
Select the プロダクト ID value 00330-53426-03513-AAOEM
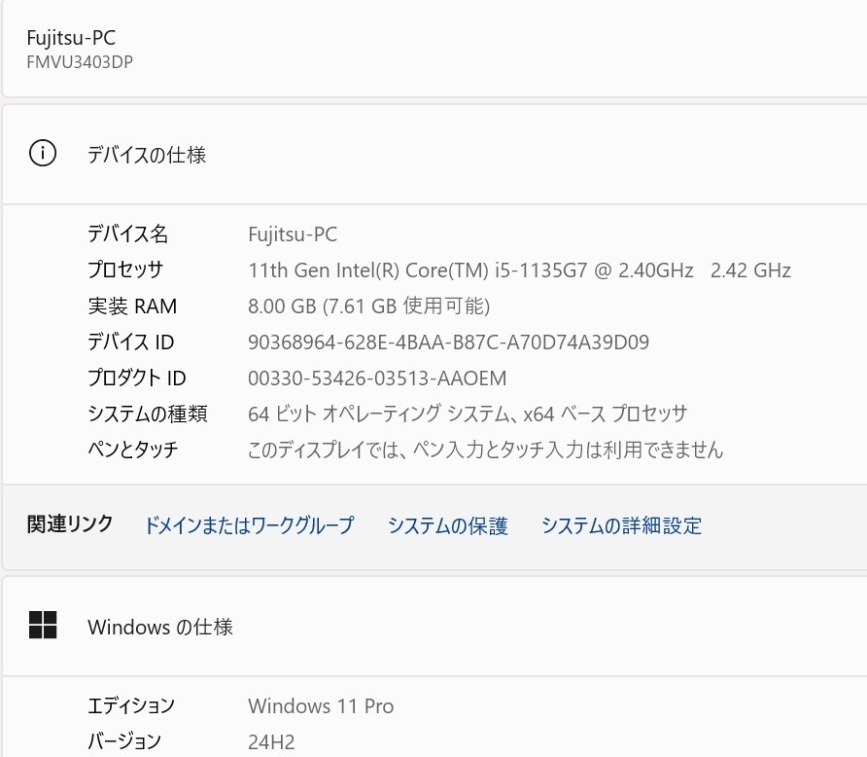tap(377, 378)
